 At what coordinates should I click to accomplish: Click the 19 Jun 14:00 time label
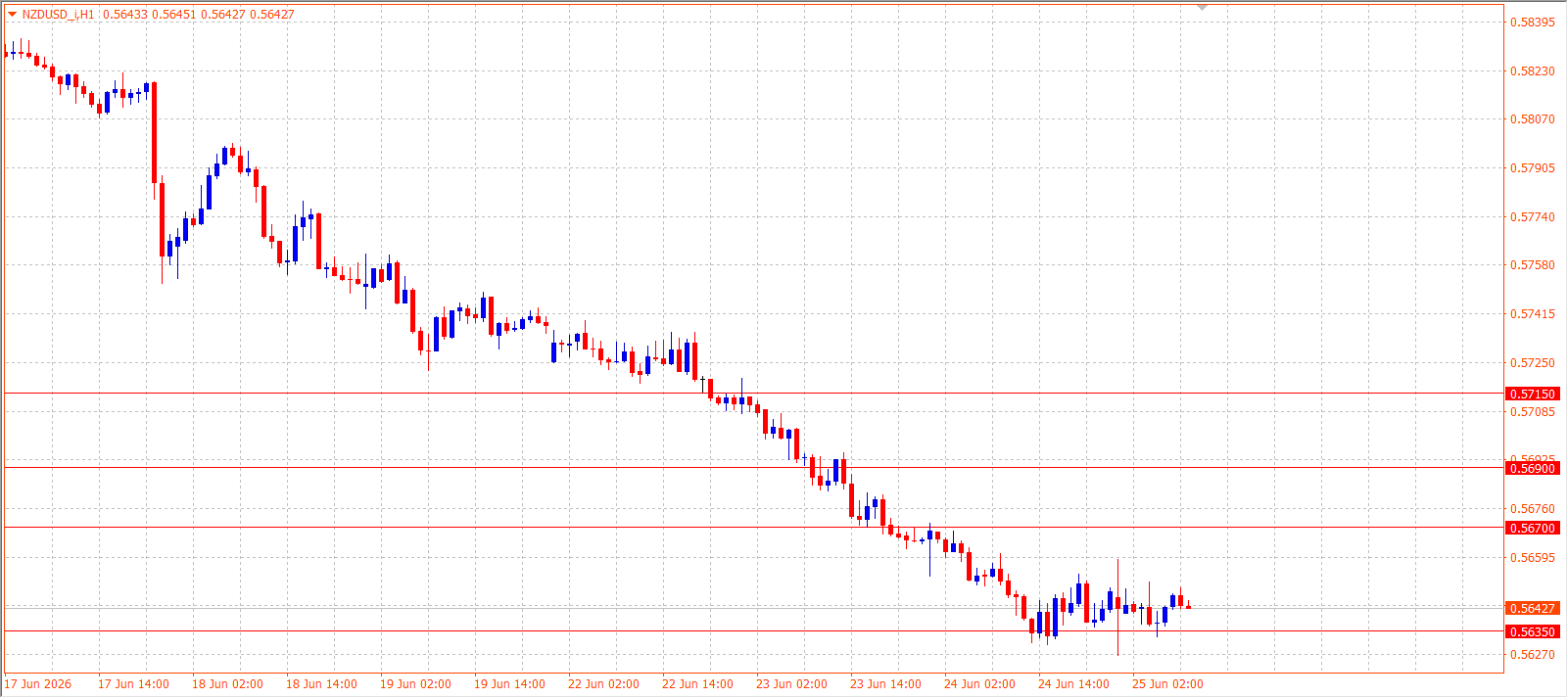(509, 684)
